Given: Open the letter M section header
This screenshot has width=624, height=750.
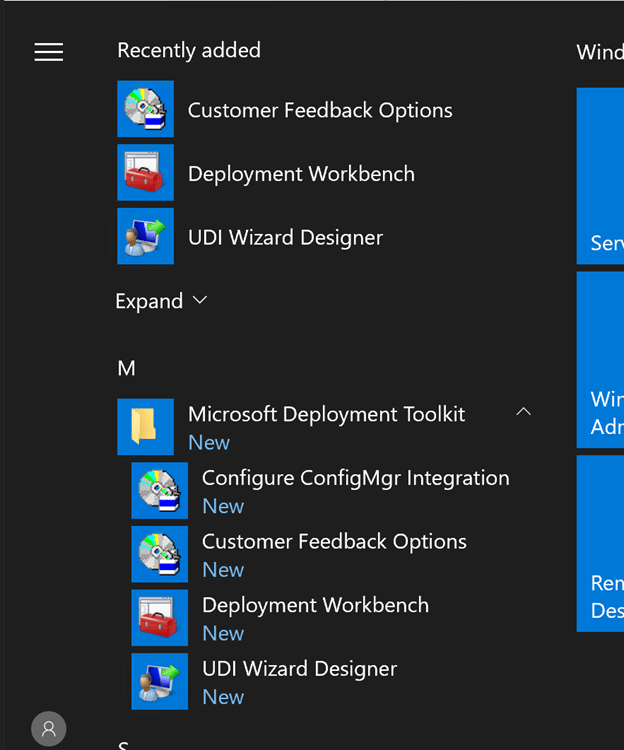Looking at the screenshot, I should coord(126,368).
